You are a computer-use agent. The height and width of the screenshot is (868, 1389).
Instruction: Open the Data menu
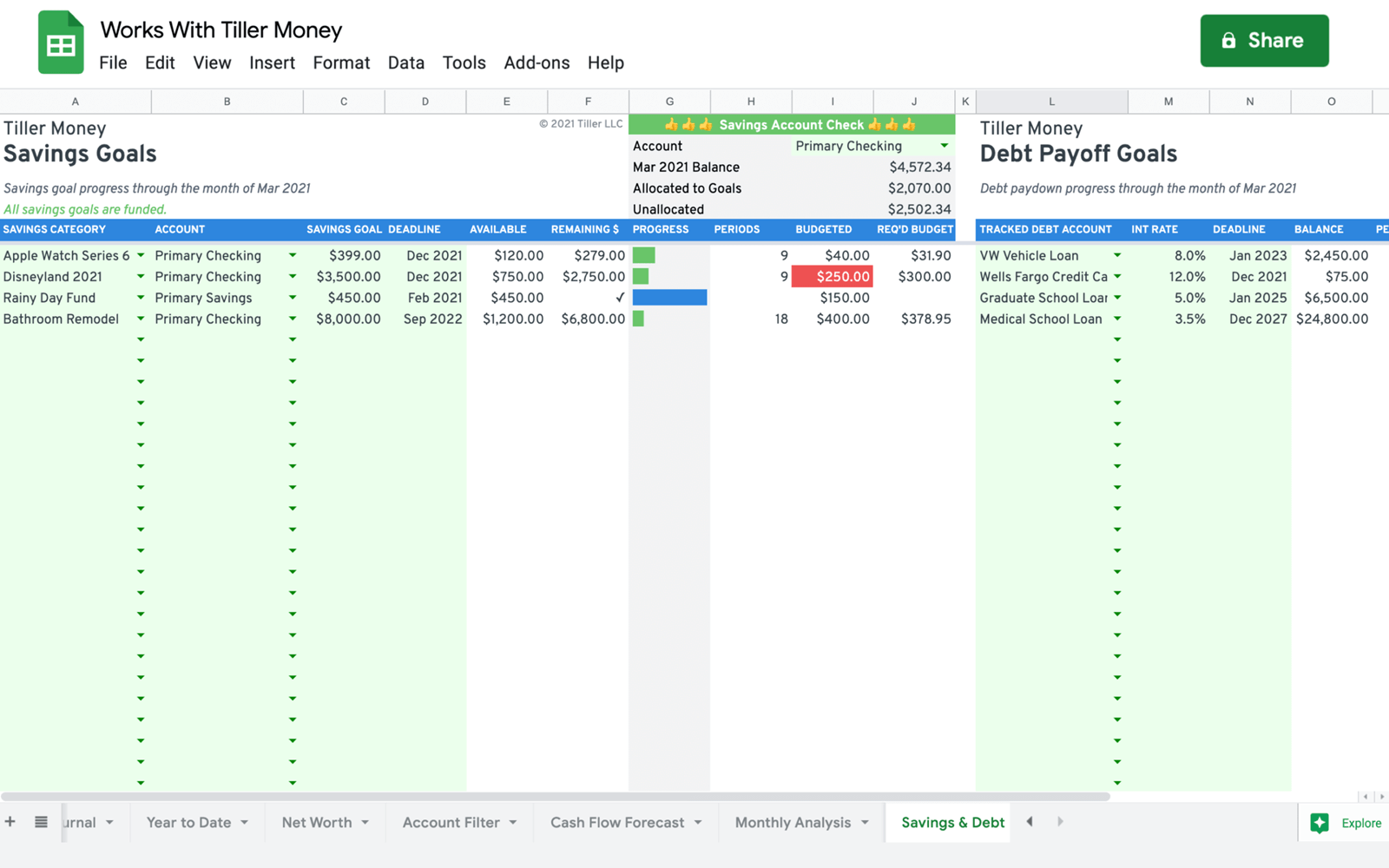tap(406, 62)
